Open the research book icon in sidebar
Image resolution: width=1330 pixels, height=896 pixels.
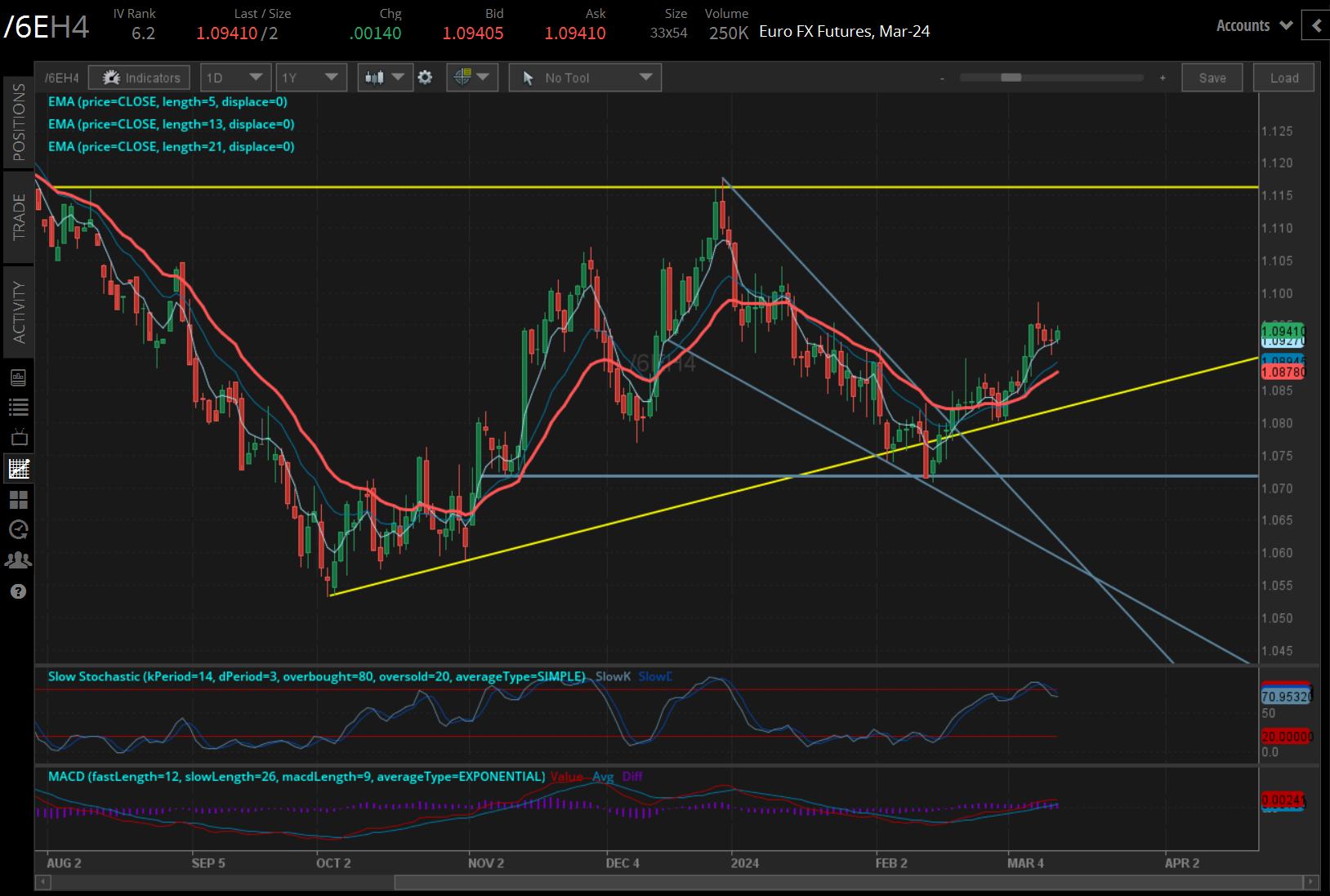(x=18, y=377)
